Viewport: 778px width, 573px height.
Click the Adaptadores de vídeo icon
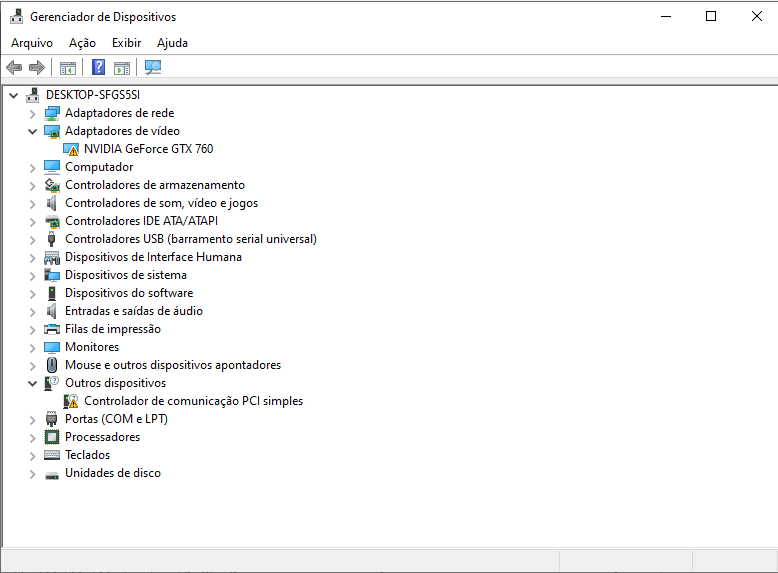click(52, 131)
